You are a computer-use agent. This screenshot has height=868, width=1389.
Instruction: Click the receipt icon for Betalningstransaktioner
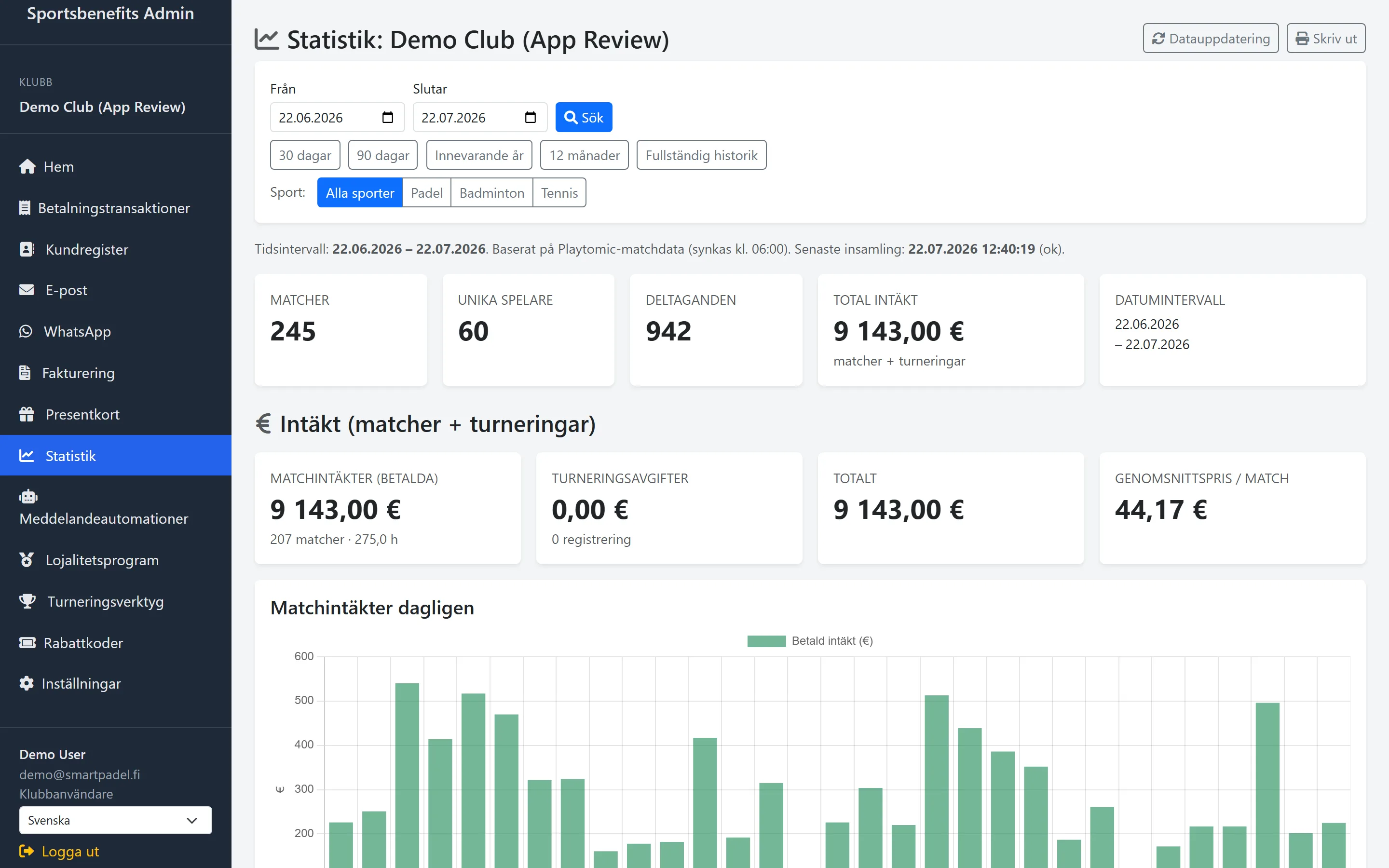point(25,208)
